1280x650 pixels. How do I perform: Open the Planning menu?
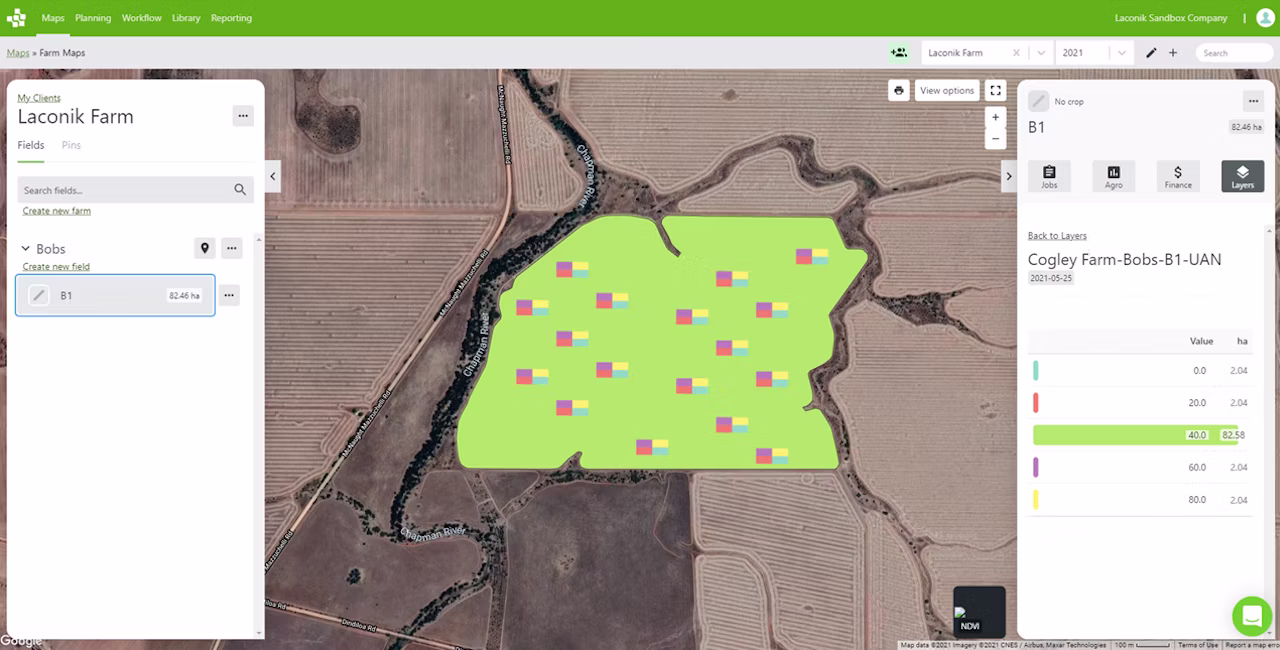click(93, 18)
